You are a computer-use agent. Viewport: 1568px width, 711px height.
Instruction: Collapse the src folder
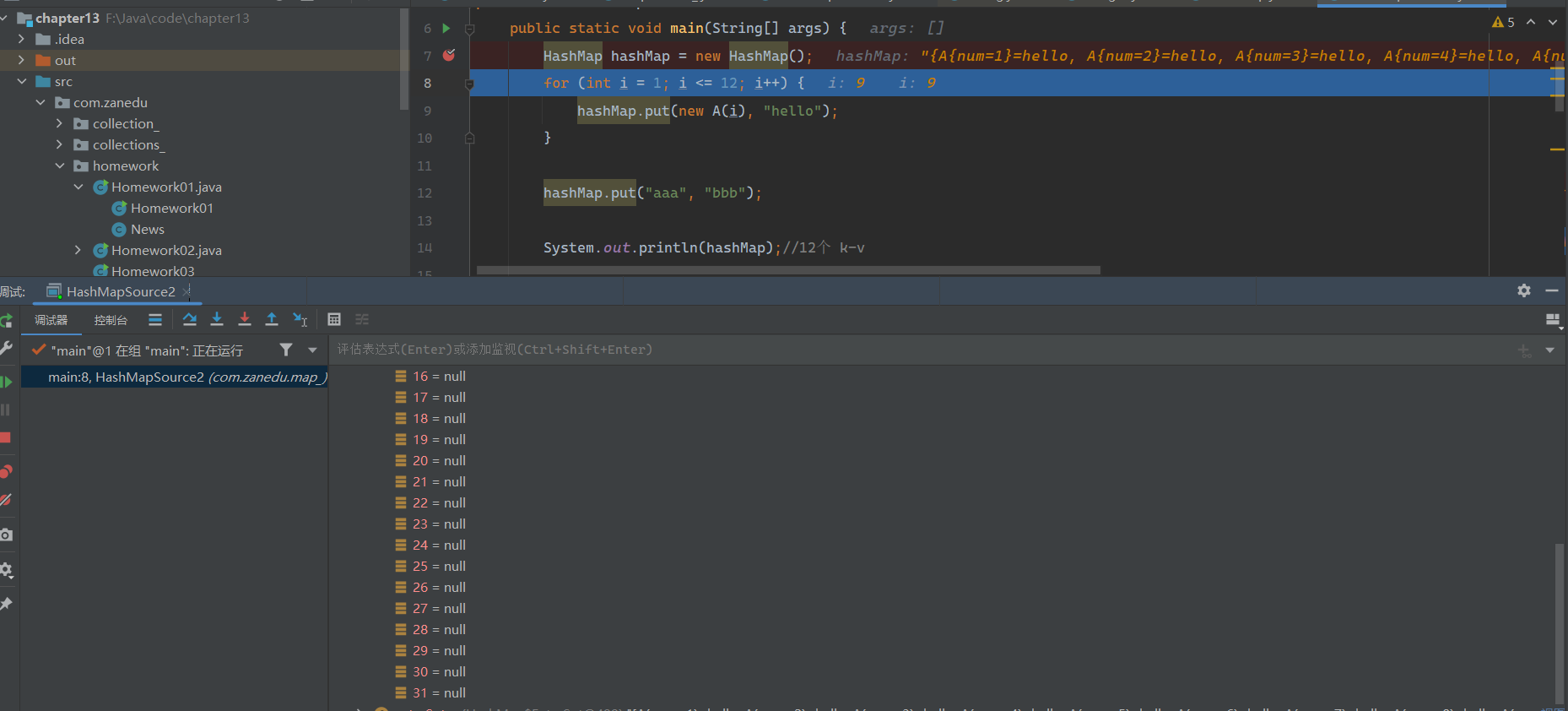pyautogui.click(x=21, y=81)
